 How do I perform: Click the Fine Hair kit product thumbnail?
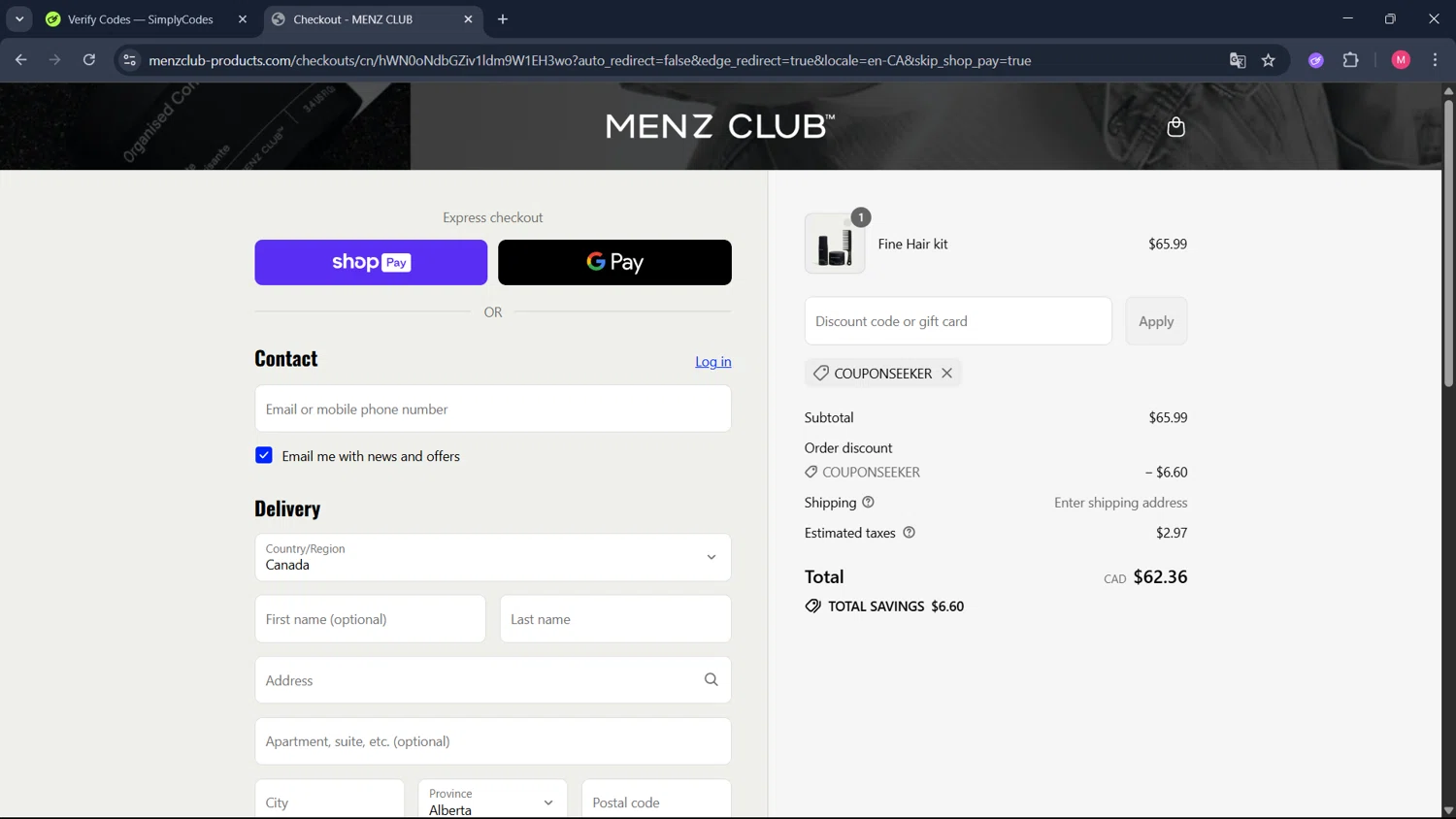point(834,244)
